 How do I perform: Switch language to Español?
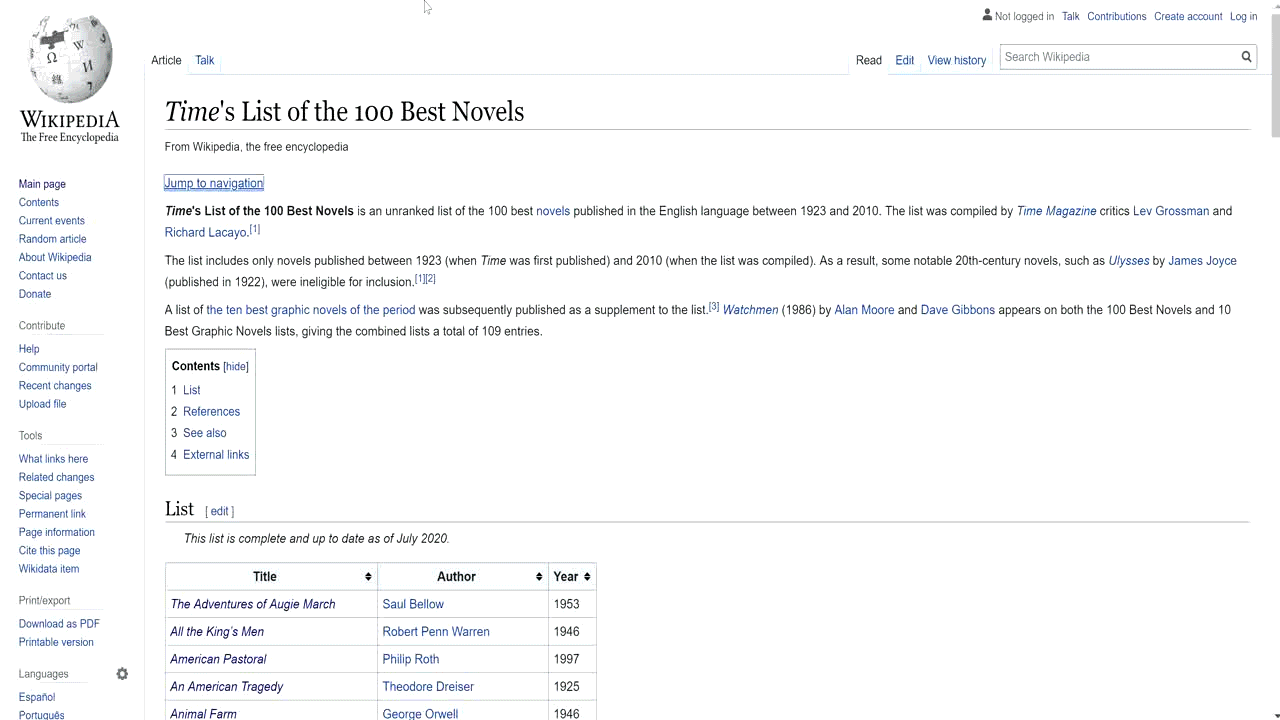pyautogui.click(x=37, y=697)
